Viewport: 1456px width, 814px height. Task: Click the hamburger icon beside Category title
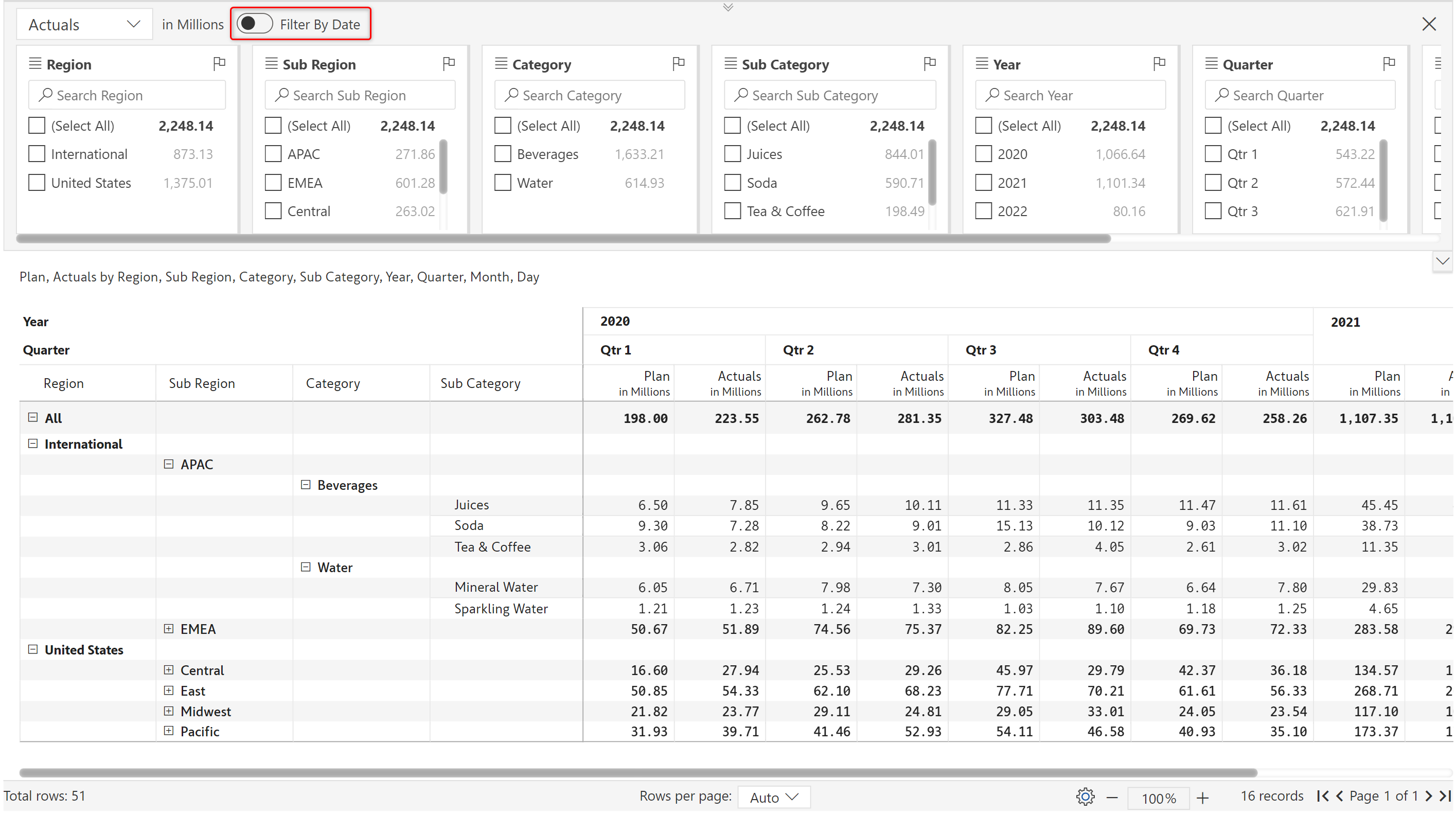pos(501,64)
